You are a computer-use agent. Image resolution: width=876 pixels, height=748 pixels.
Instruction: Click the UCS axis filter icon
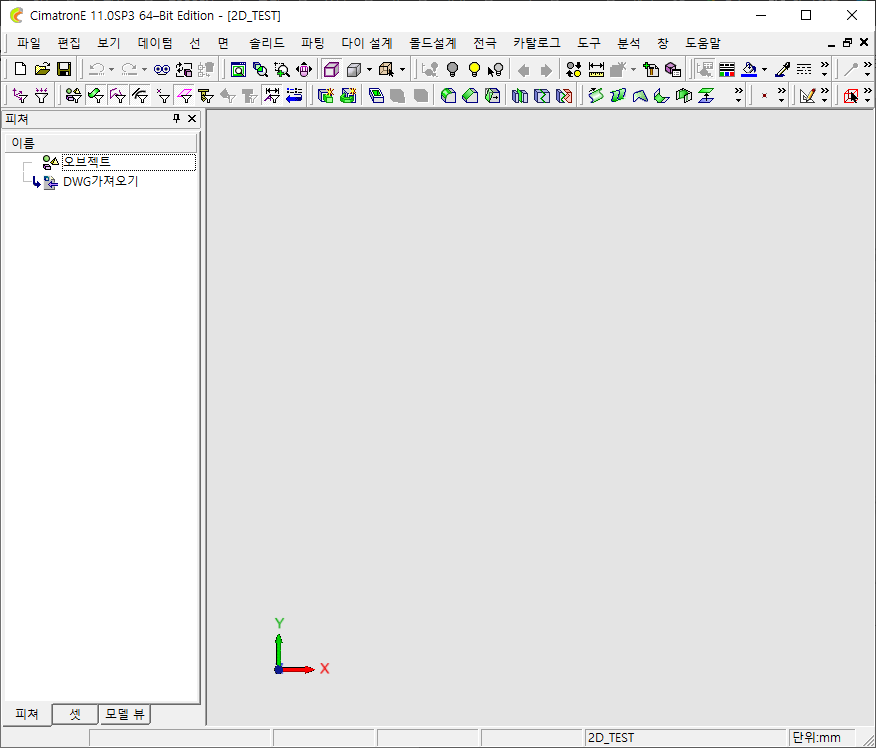[x=20, y=96]
